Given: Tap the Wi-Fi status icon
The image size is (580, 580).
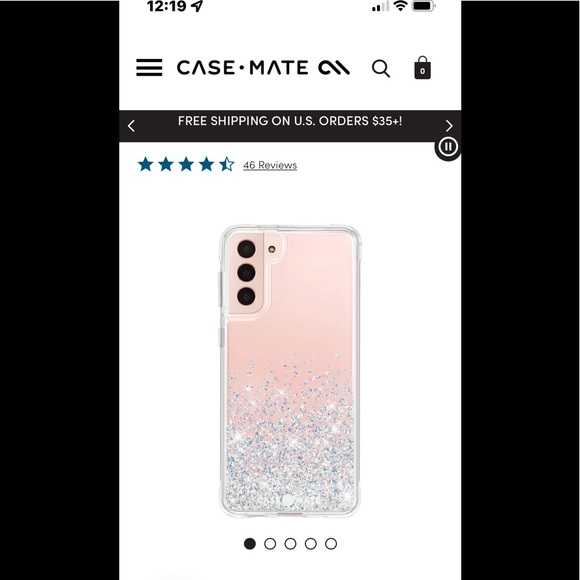Looking at the screenshot, I should point(400,6).
